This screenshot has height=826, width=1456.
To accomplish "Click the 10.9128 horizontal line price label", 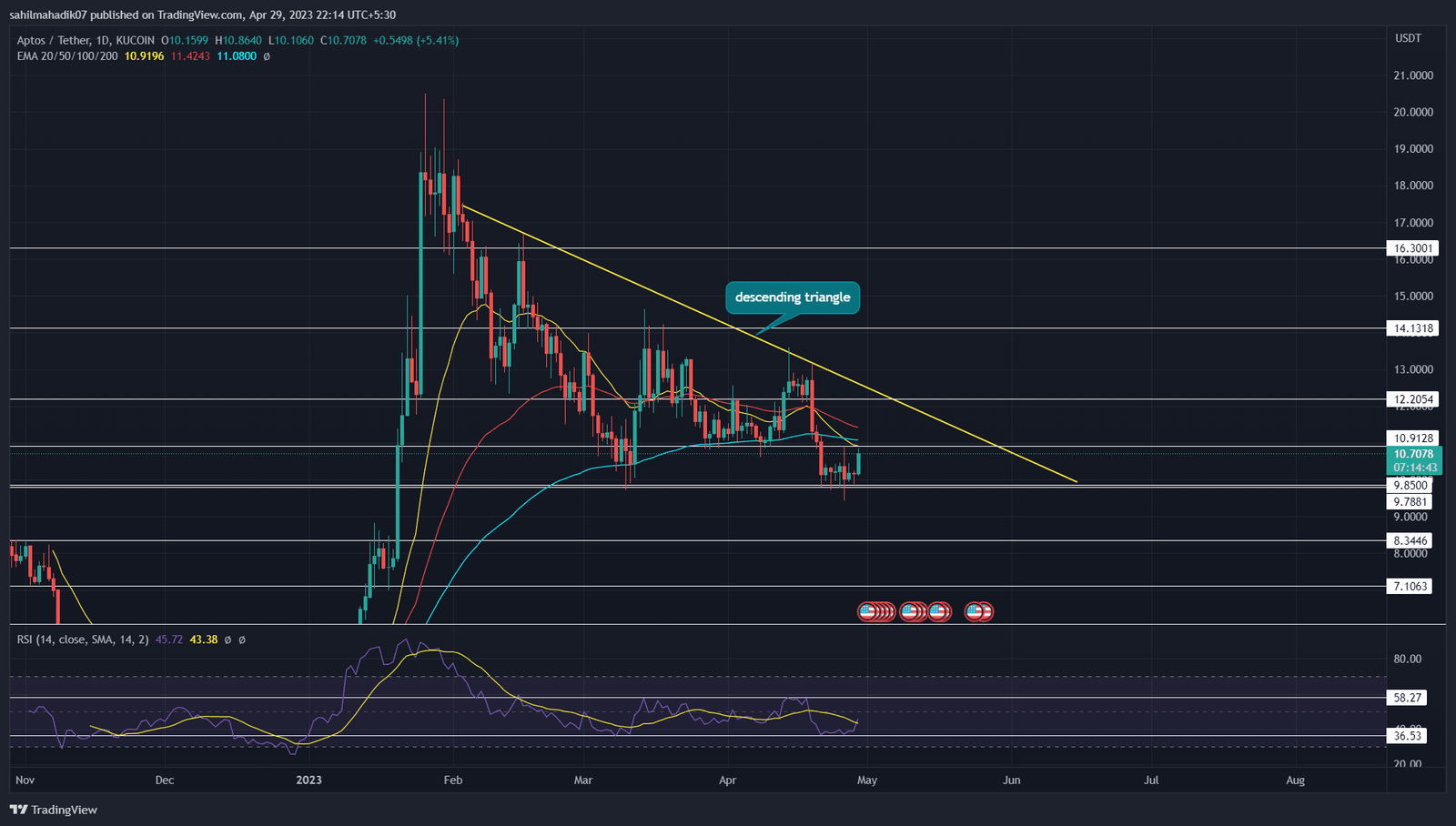I will (1413, 438).
